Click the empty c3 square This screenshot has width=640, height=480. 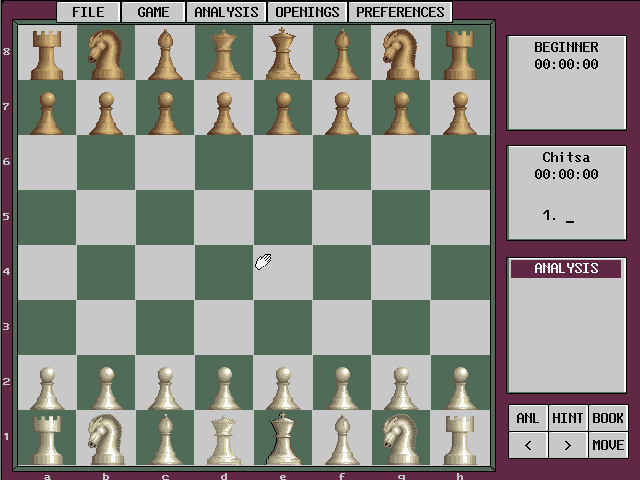(165, 327)
